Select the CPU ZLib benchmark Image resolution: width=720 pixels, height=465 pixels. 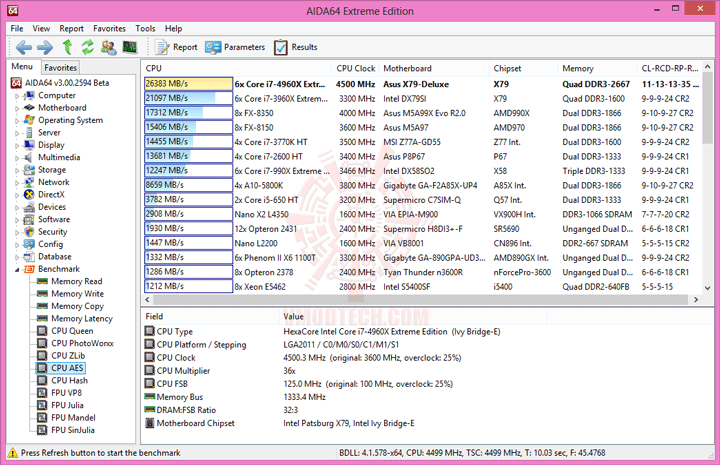pos(68,356)
